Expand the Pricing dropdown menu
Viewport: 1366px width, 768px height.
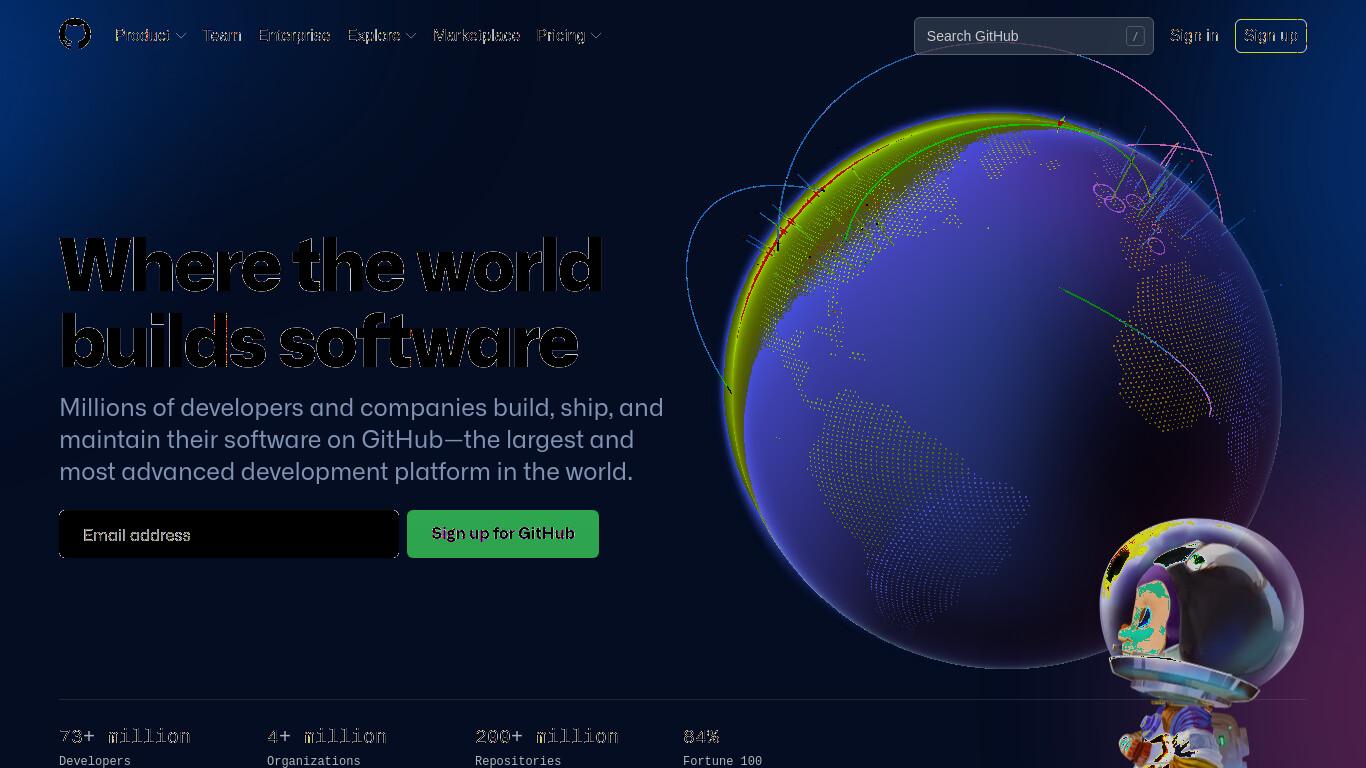coord(568,35)
